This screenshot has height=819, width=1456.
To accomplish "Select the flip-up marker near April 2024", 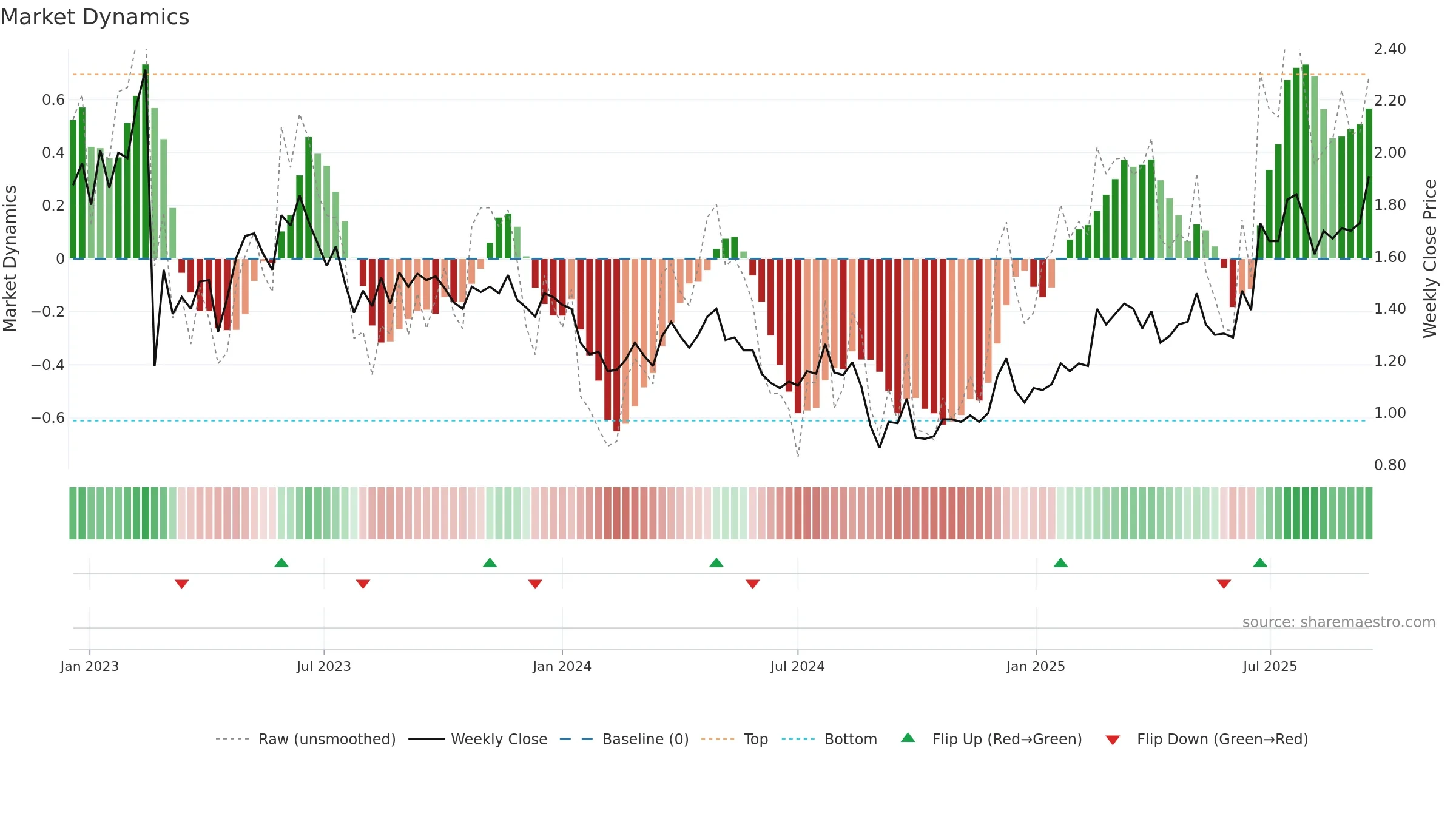I will pyautogui.click(x=716, y=562).
